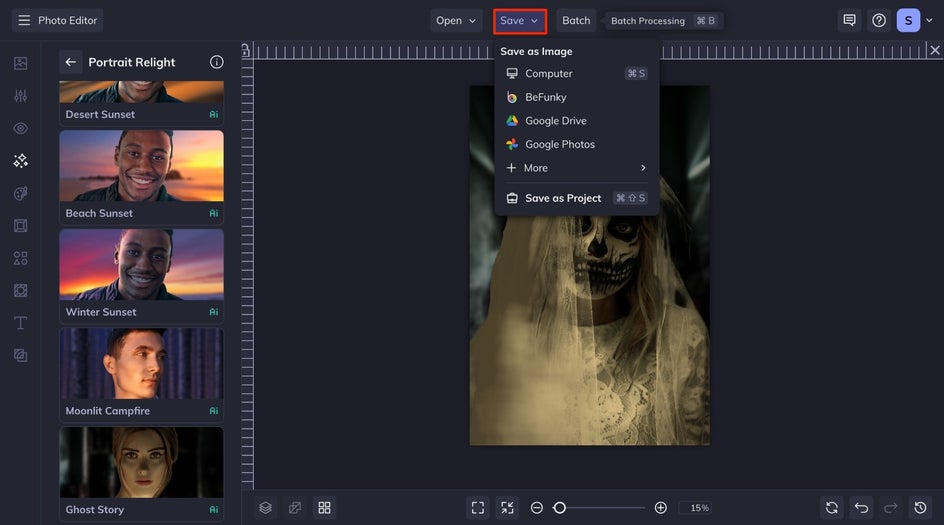The image size is (944, 525).
Task: Open the Graphics shapes sidebar icon
Action: coord(20,258)
